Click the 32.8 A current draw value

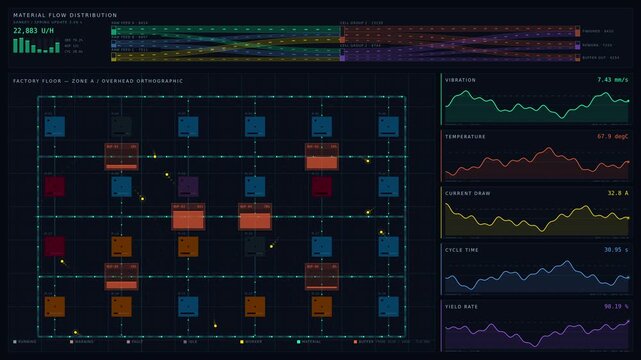click(618, 193)
